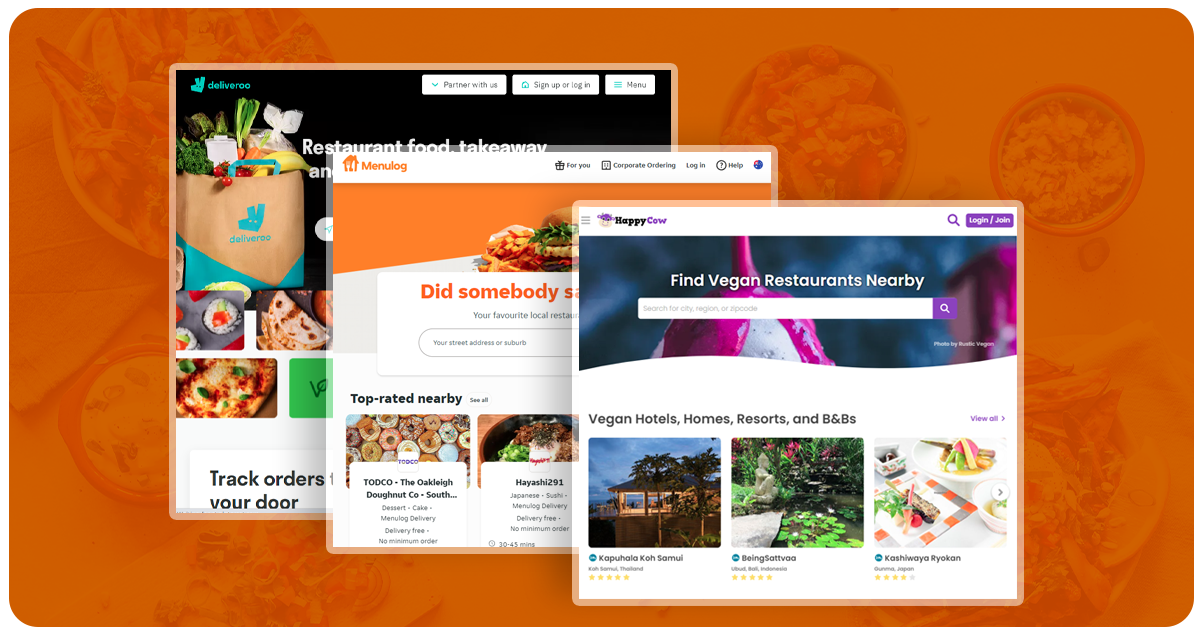Screen dimensions: 1202x634
Task: Open the Deliveroo Menu button
Action: [630, 85]
